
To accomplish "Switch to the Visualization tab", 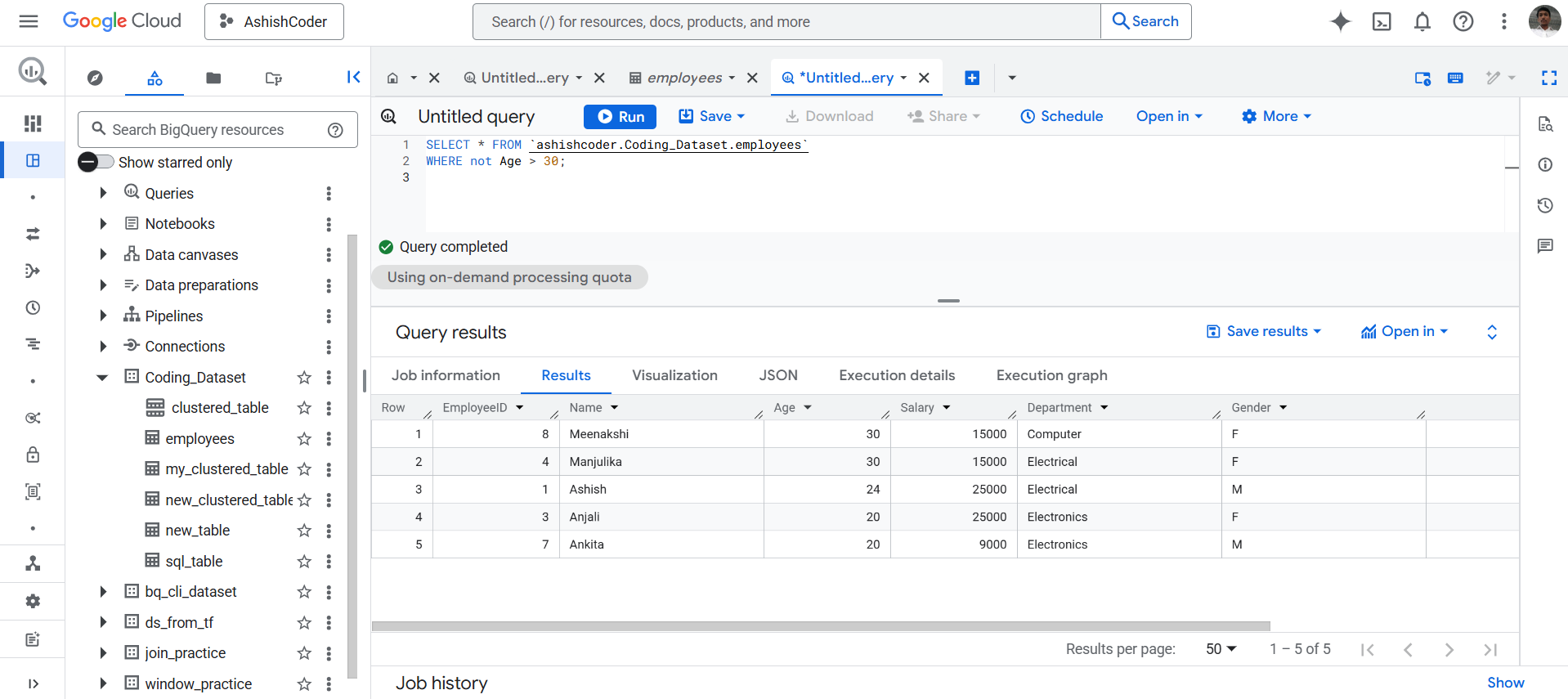I will click(674, 375).
